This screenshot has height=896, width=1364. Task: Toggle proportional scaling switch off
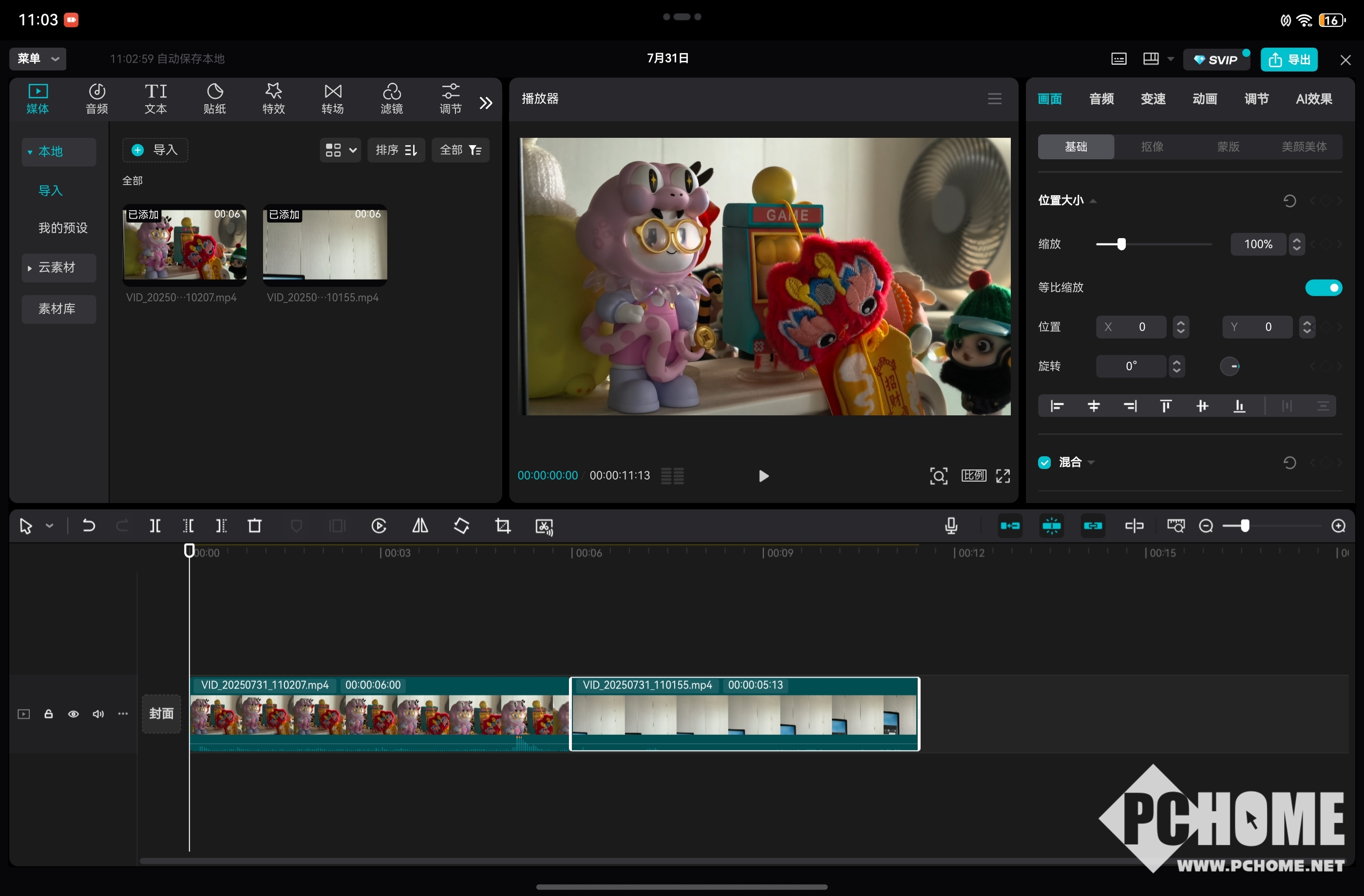click(x=1323, y=288)
